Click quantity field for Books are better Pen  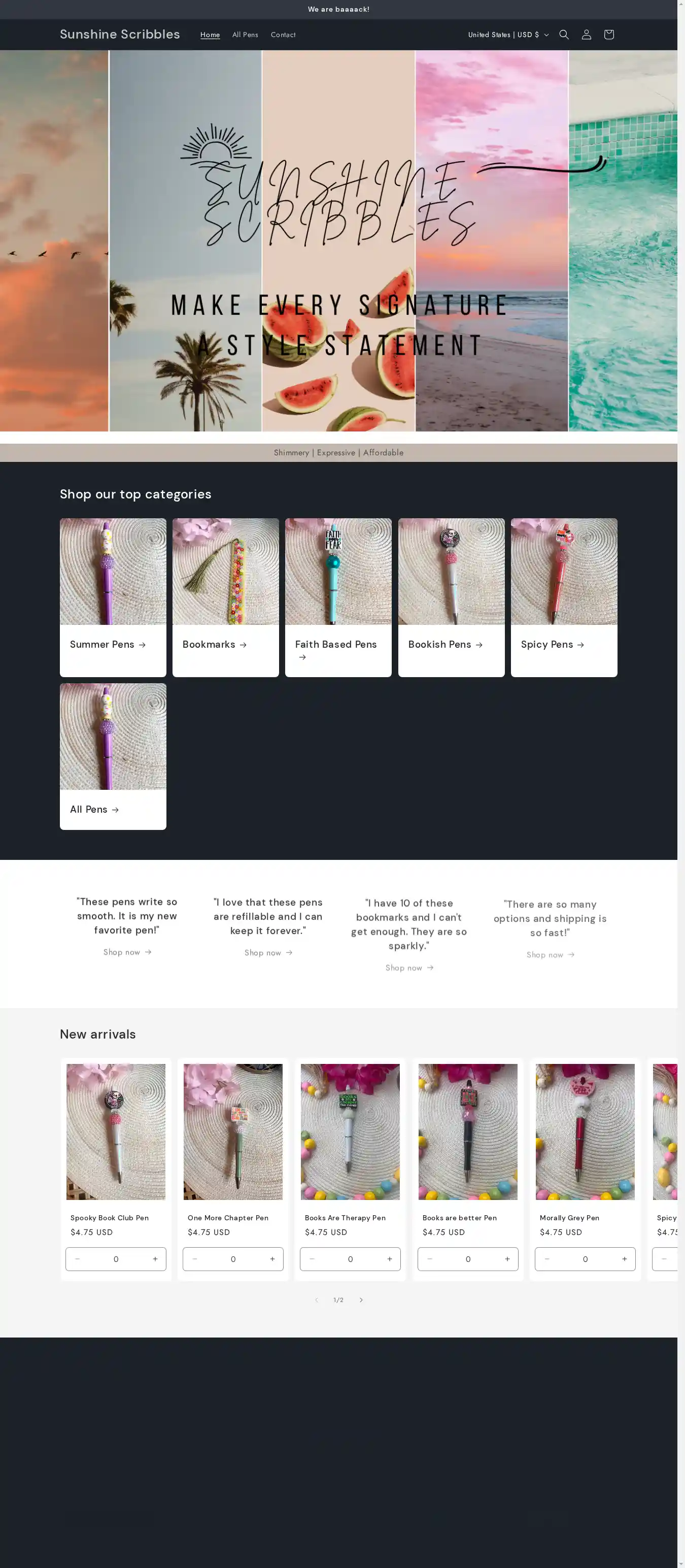(x=468, y=1259)
